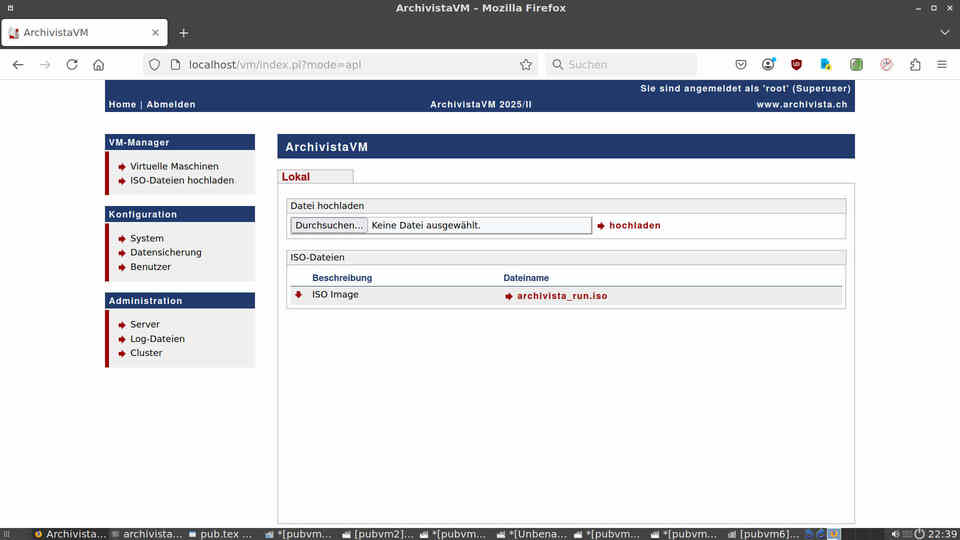This screenshot has width=960, height=540.
Task: Go back with the browser back arrow
Action: [18, 64]
